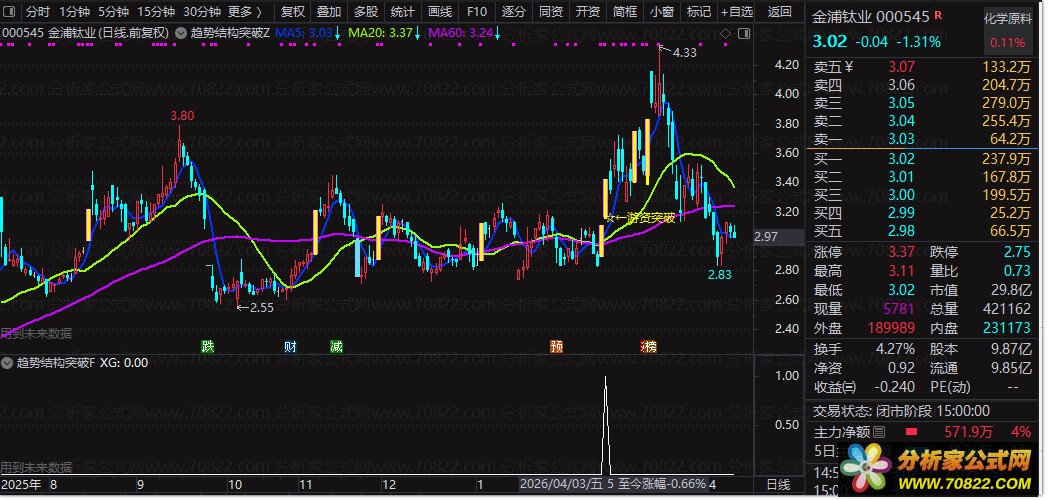Click the 2.55 low price label
The image size is (1048, 500).
261,307
